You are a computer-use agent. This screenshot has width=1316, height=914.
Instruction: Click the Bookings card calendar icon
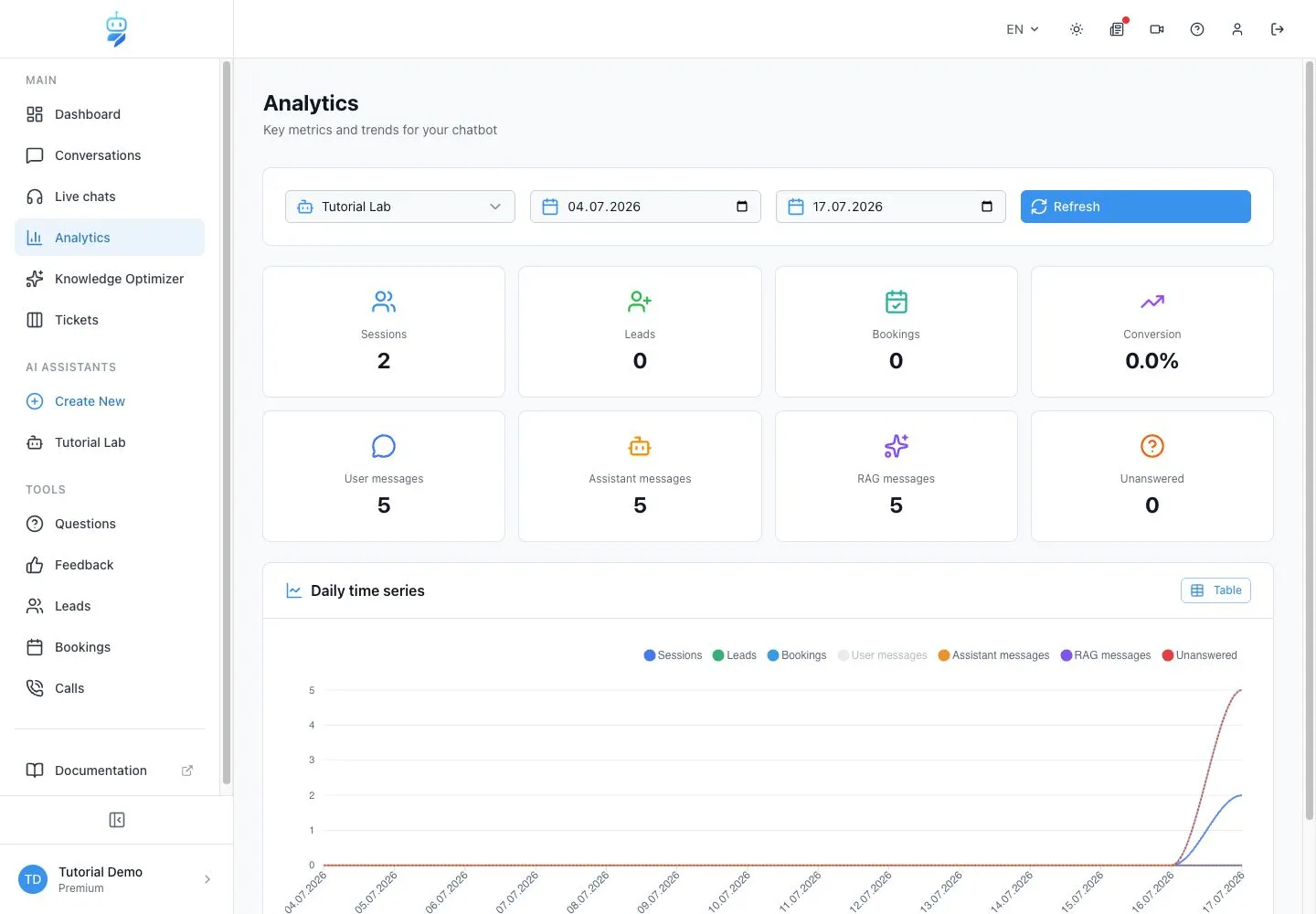tap(897, 302)
